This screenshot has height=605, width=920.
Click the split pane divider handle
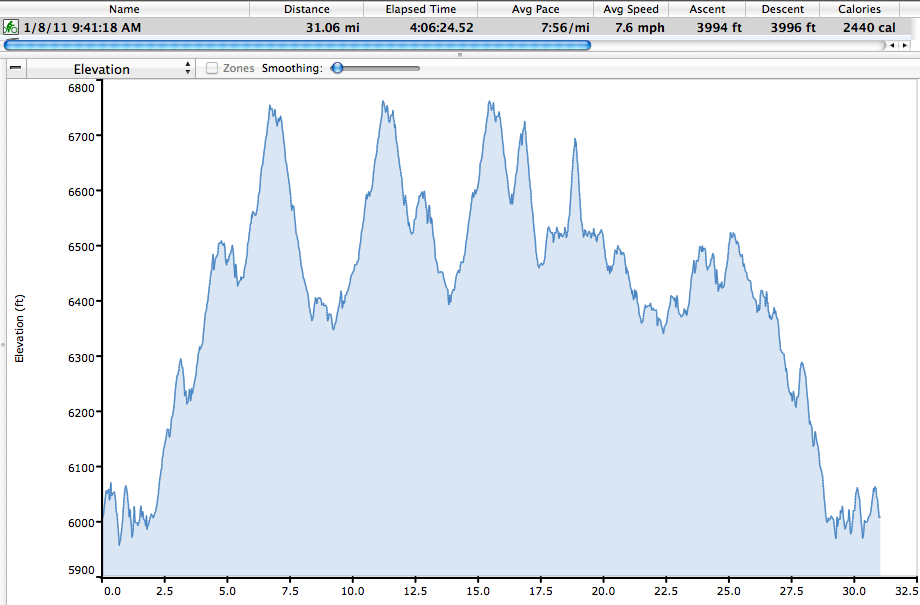(x=459, y=54)
